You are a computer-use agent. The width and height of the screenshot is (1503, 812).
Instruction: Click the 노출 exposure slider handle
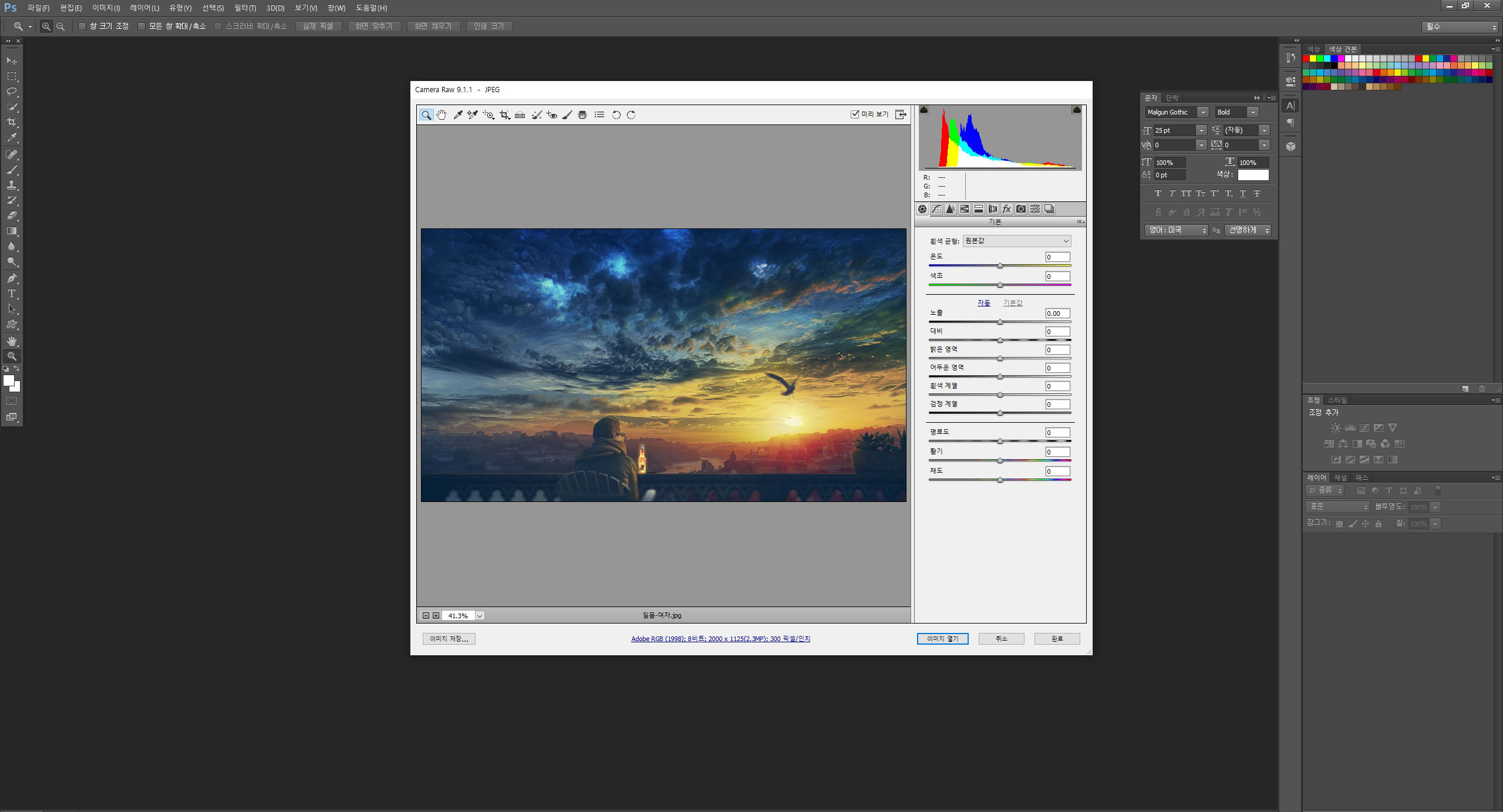(x=1000, y=322)
